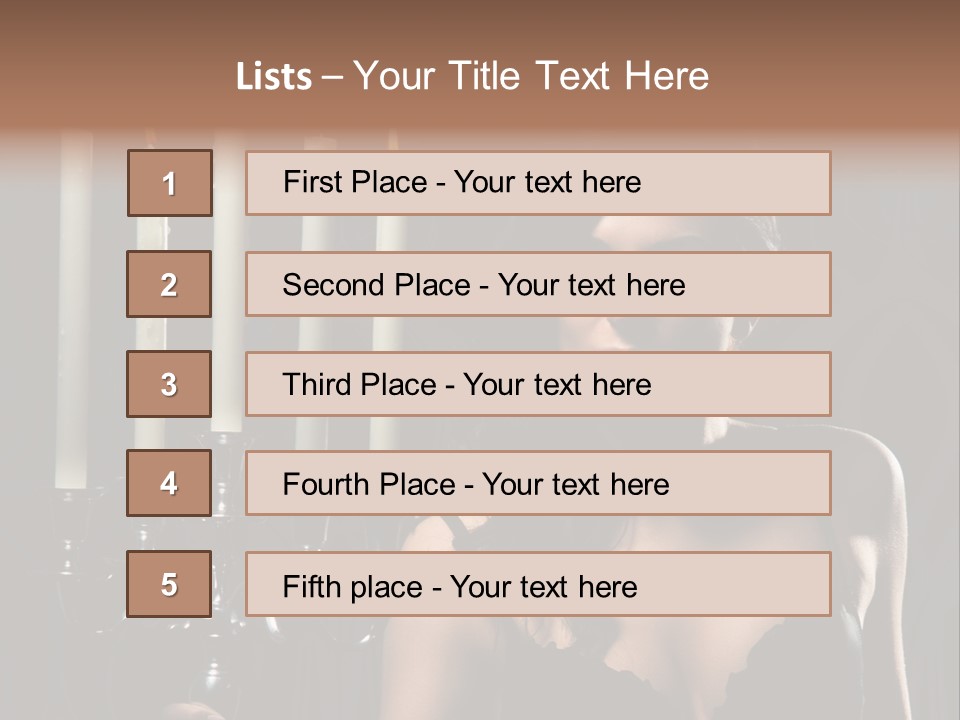Select the number 2 box
The width and height of the screenshot is (960, 720).
(x=169, y=284)
